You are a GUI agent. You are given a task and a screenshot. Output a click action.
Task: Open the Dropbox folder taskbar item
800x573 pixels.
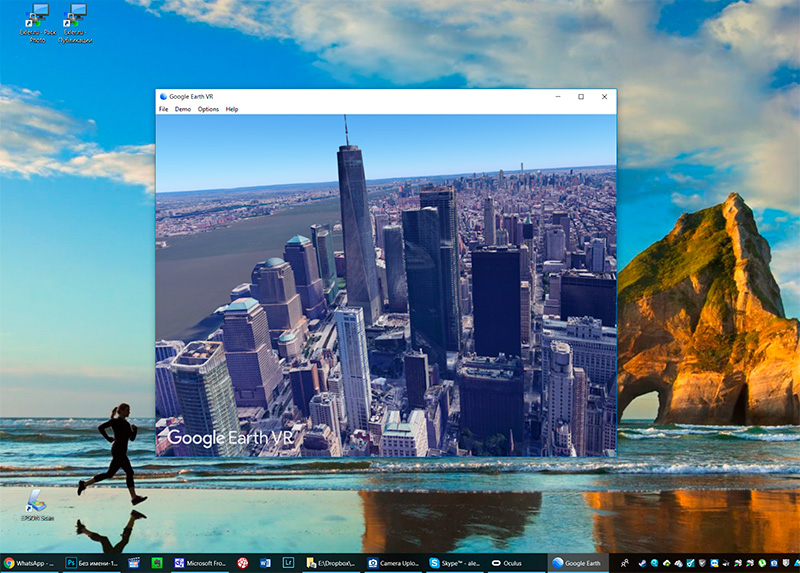click(331, 563)
